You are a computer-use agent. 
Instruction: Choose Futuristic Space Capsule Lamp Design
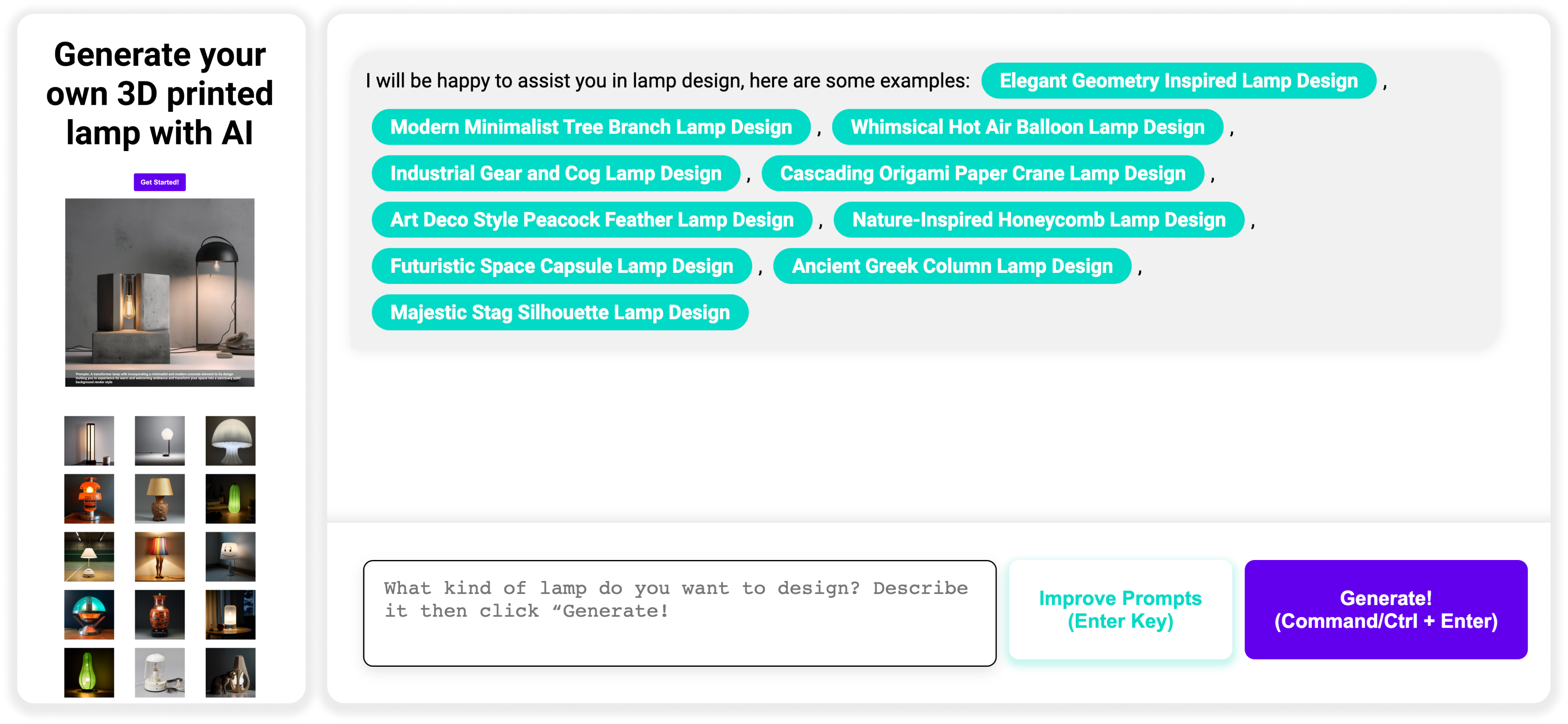(561, 266)
